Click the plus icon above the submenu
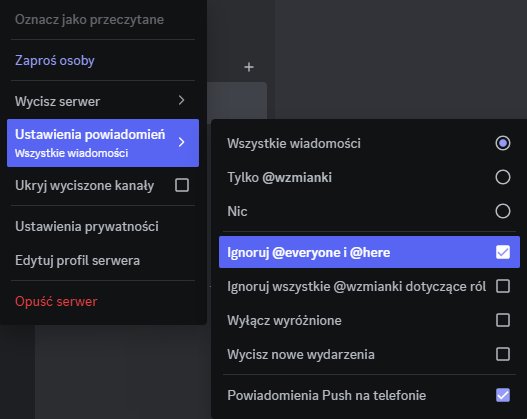This screenshot has width=527, height=419. pos(249,67)
